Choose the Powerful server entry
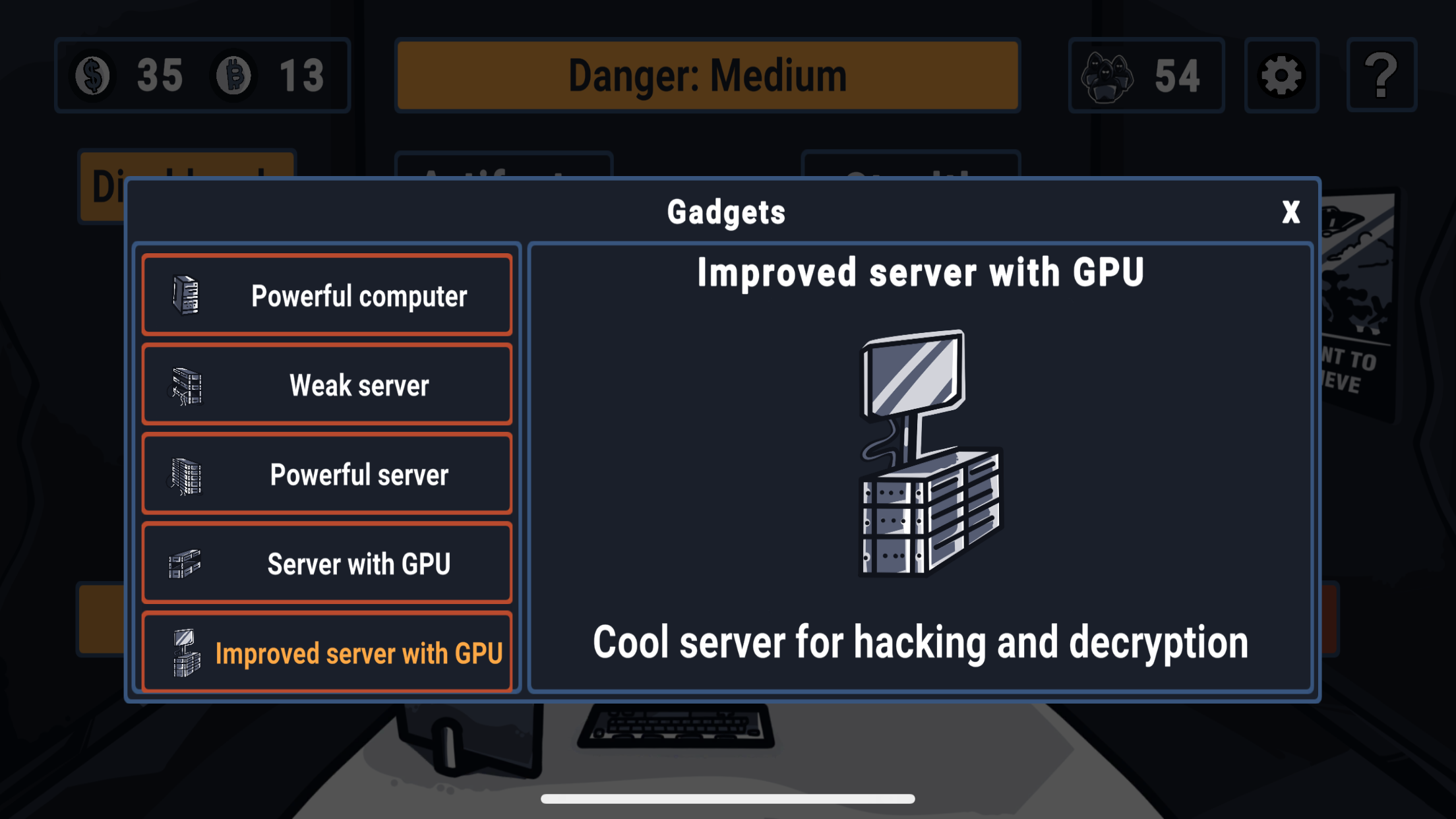Viewport: 1456px width, 819px height. [327, 474]
